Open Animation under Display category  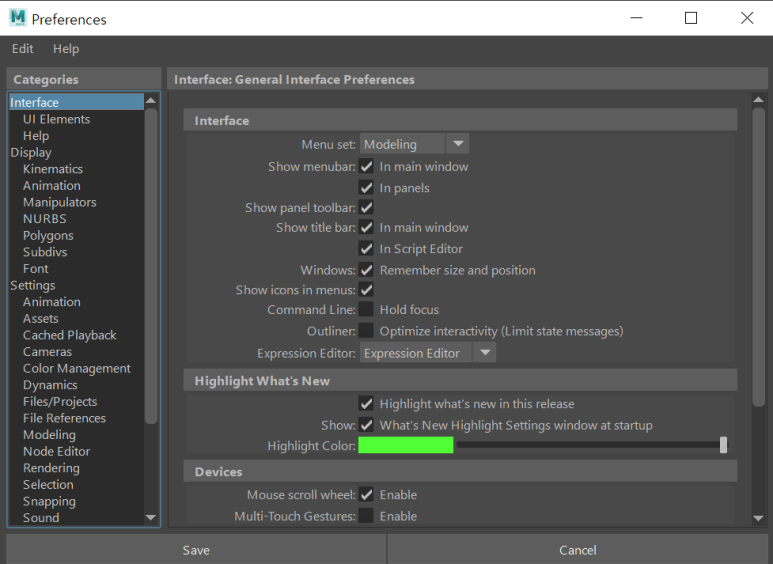click(x=52, y=185)
